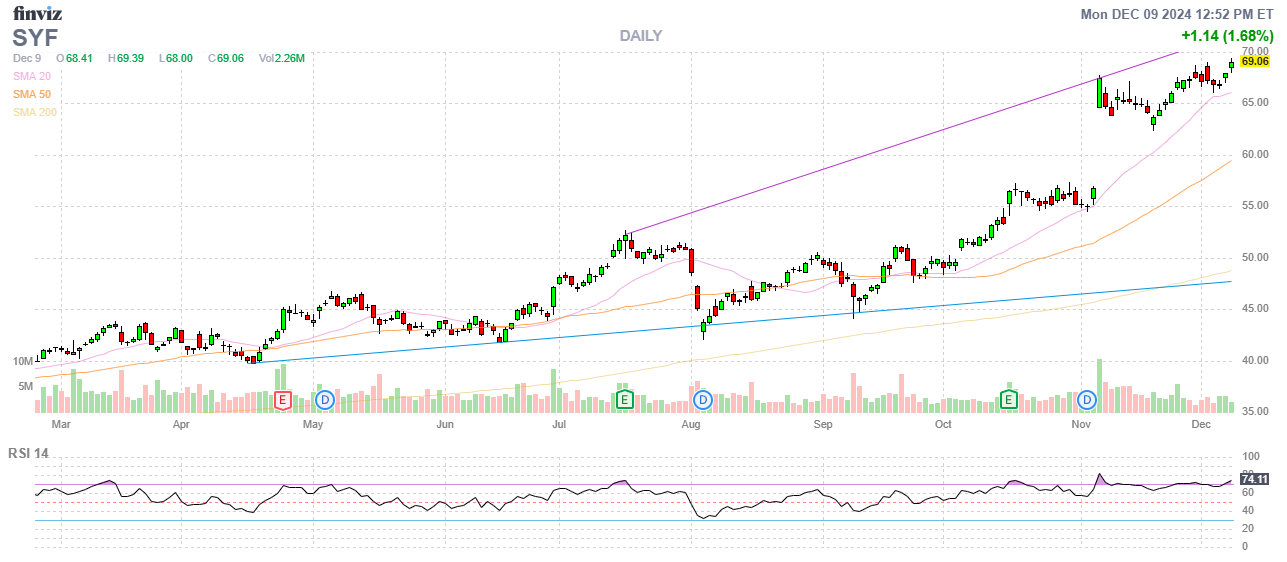Open the dividend D marker in November
Image resolution: width=1287 pixels, height=562 pixels.
[x=1087, y=400]
